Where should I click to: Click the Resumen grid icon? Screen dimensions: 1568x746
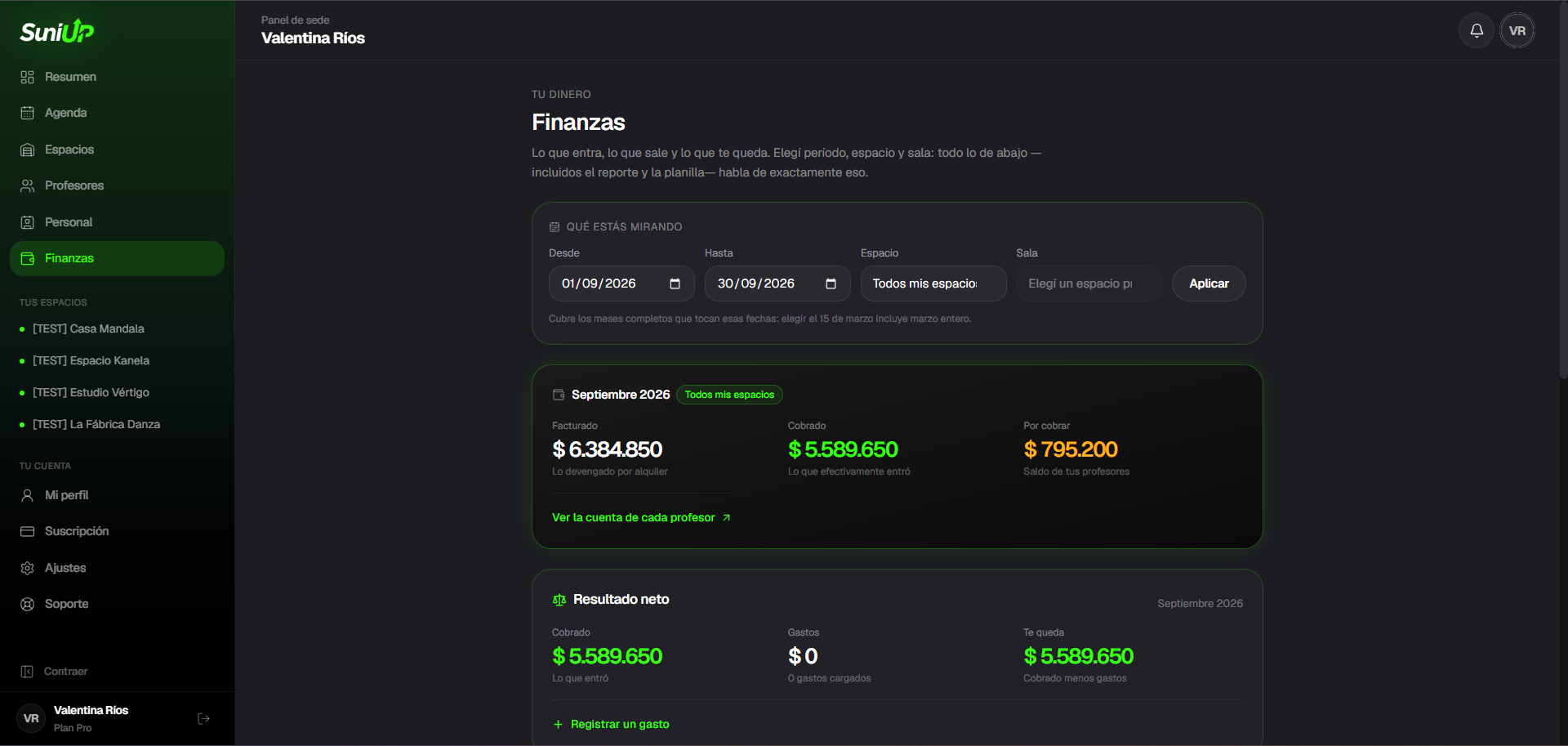[x=27, y=77]
